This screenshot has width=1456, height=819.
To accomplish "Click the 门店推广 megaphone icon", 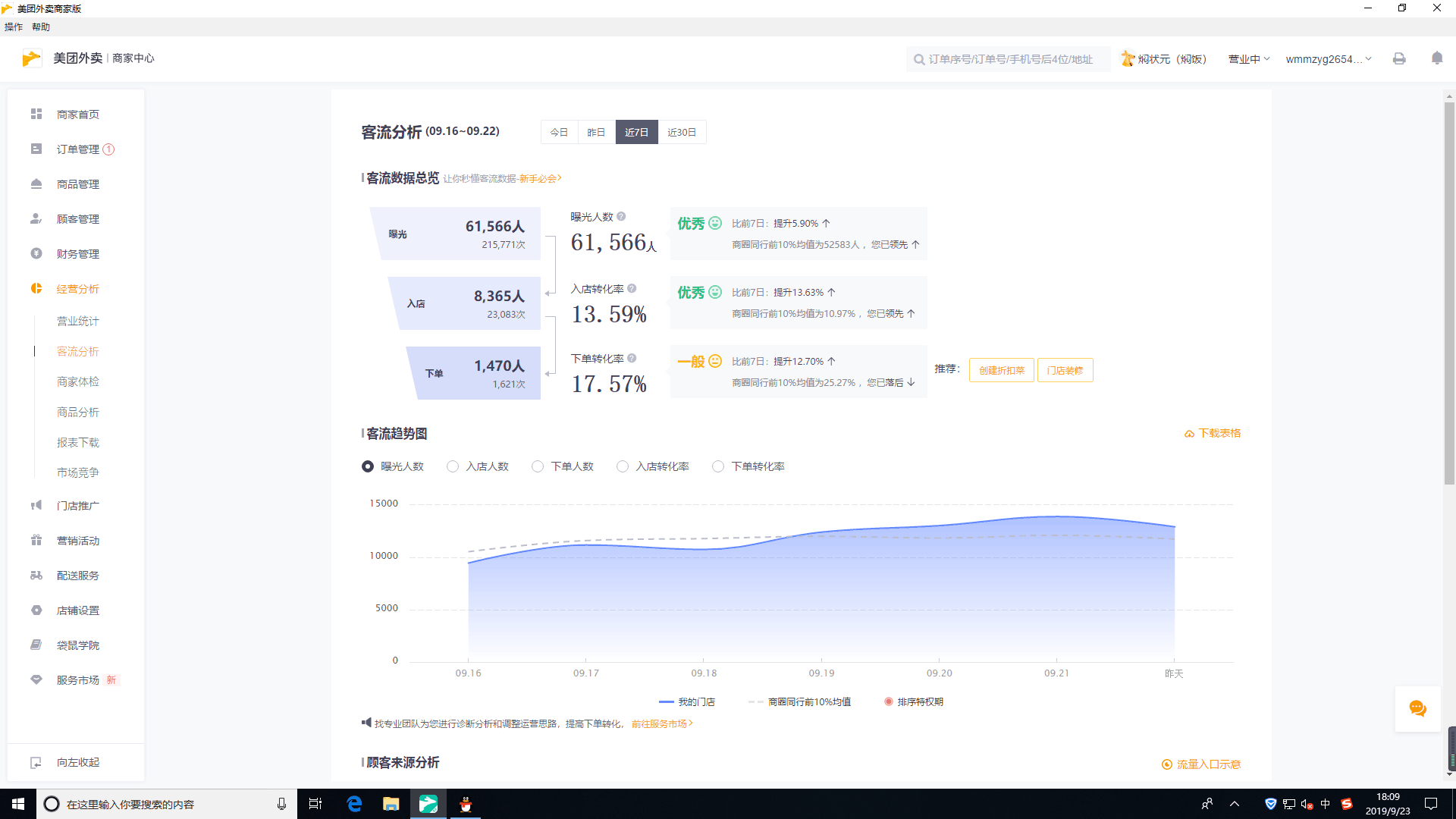I will click(36, 505).
